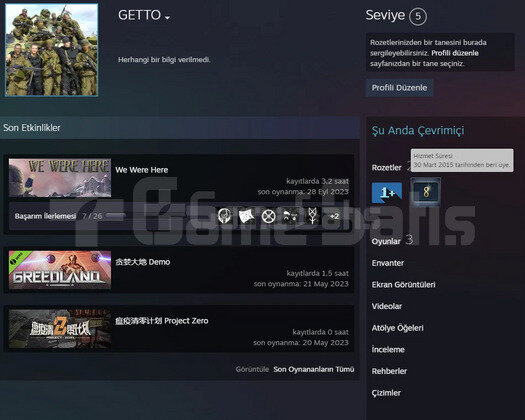525x420 pixels.
Task: Open the plant-shaped achievement icon
Action: 312,216
